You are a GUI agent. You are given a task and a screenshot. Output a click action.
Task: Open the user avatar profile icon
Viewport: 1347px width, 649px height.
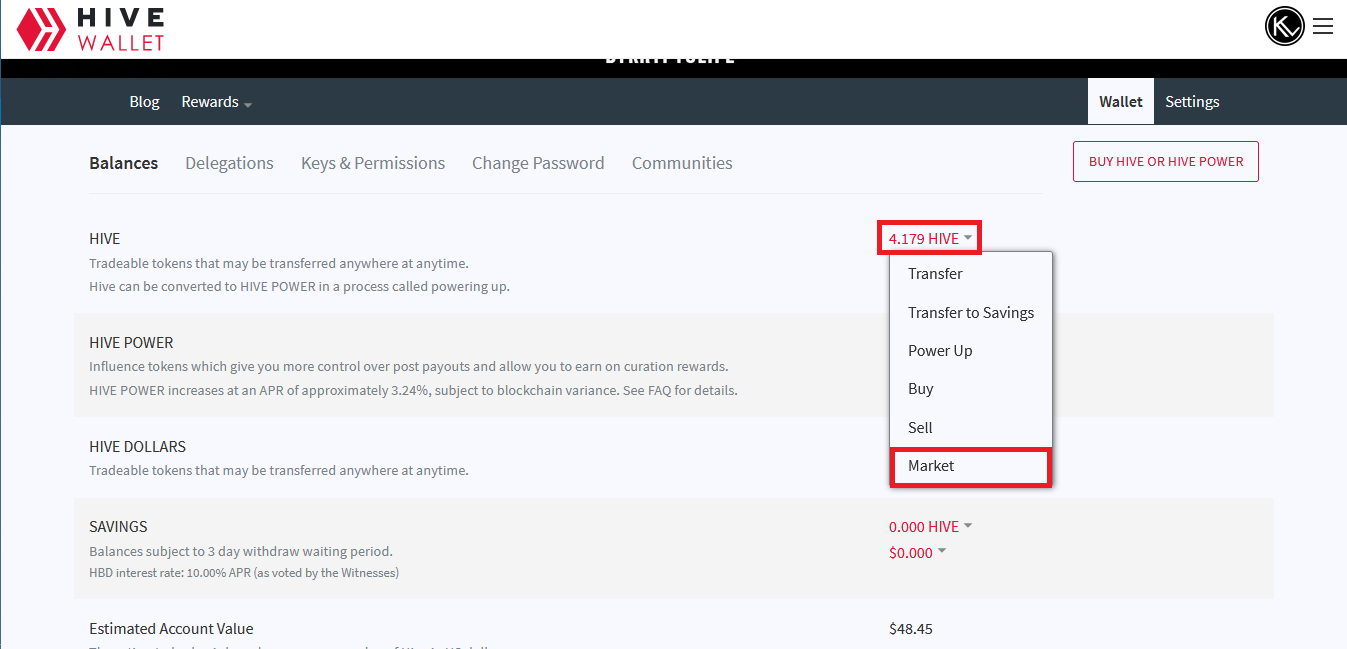[1284, 27]
